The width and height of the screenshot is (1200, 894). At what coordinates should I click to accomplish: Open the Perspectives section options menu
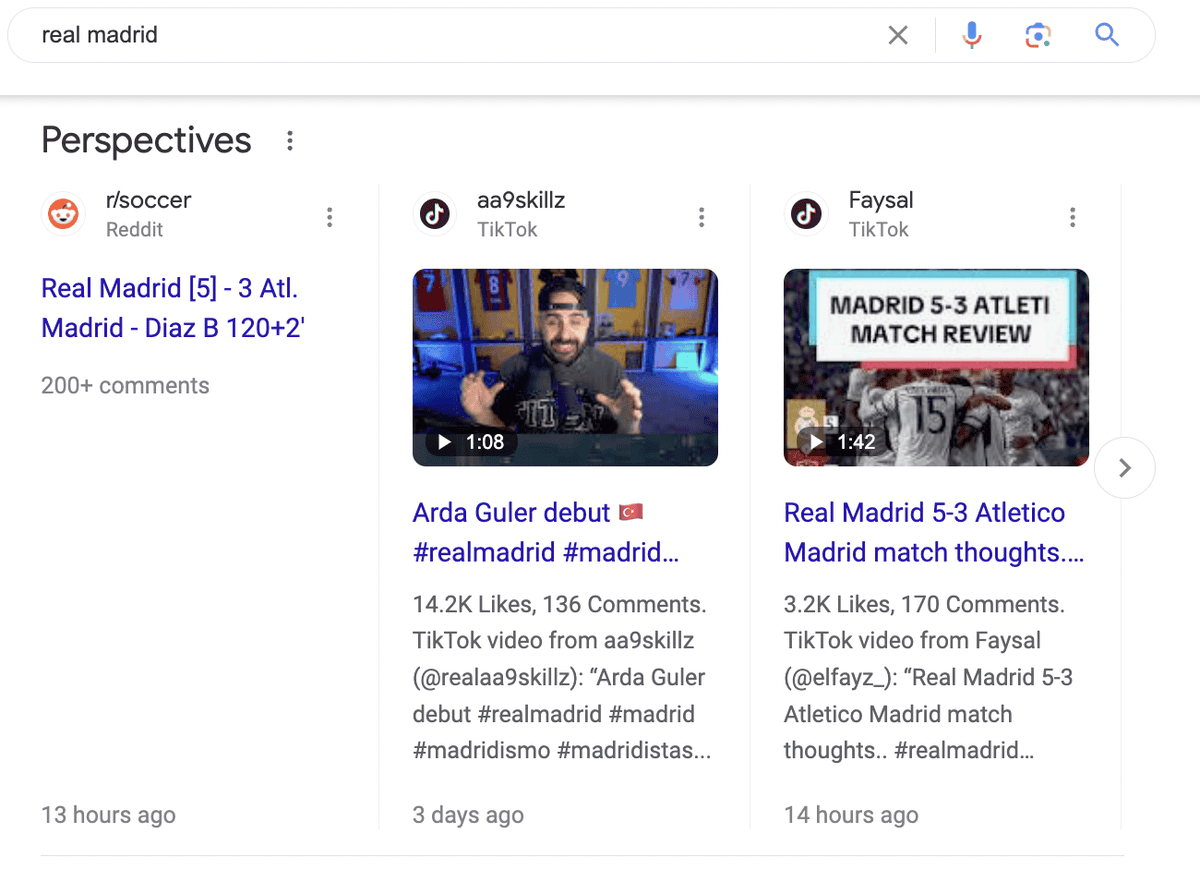pos(290,141)
